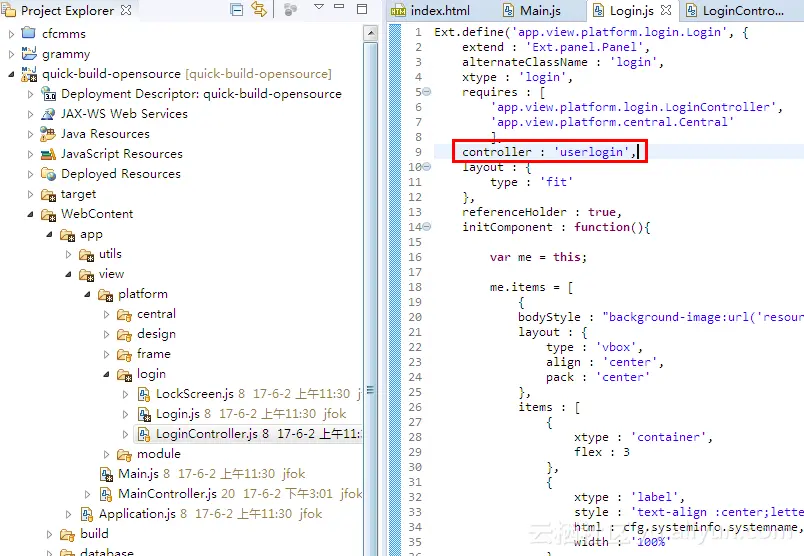Collapse the WebContent folder
The width and height of the screenshot is (804, 556).
pyautogui.click(x=30, y=214)
